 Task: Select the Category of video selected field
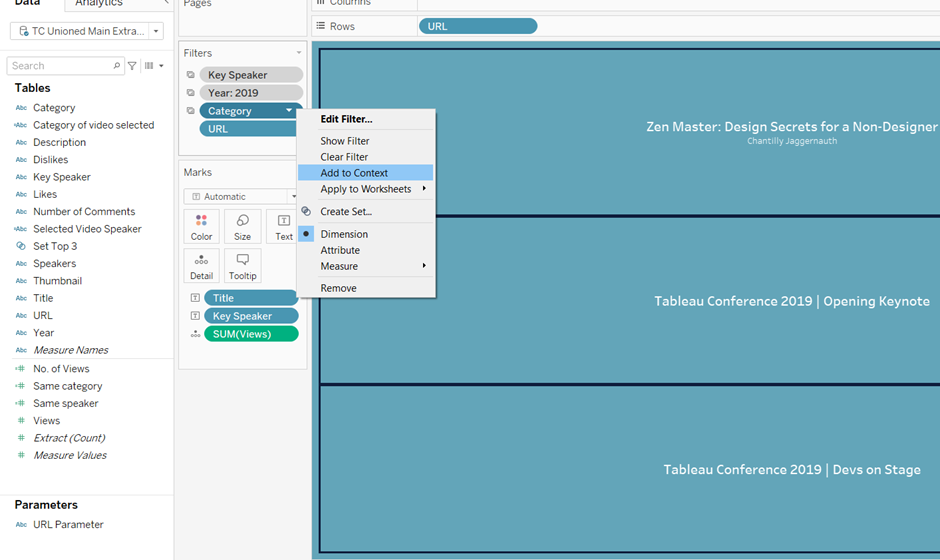(94, 125)
